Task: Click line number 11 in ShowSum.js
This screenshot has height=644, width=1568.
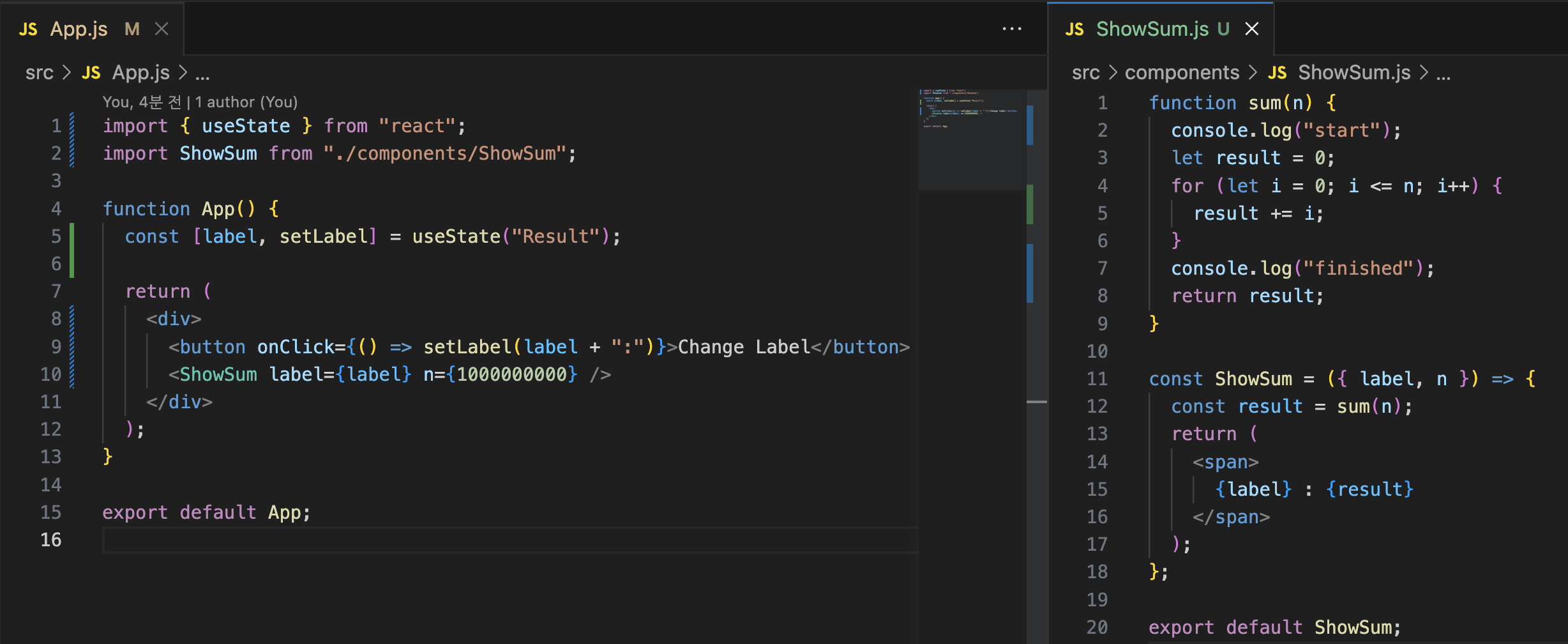Action: (x=1097, y=379)
